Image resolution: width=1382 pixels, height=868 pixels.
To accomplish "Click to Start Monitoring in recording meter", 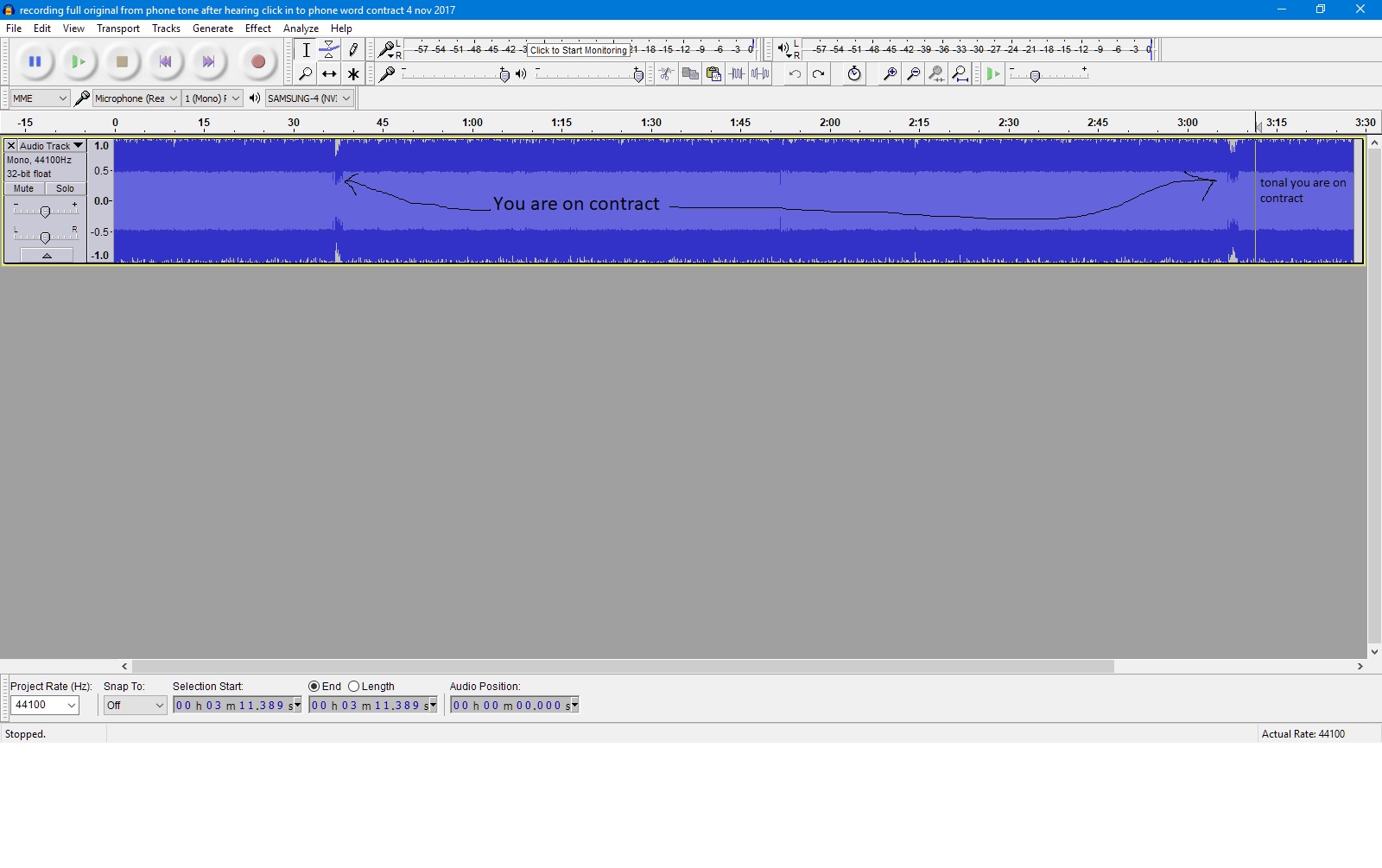I will tap(578, 50).
